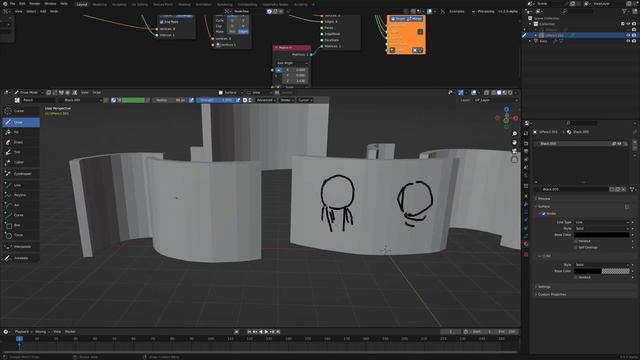Open the Material properties tab icon
640x360 pixels.
pyautogui.click(x=526, y=244)
